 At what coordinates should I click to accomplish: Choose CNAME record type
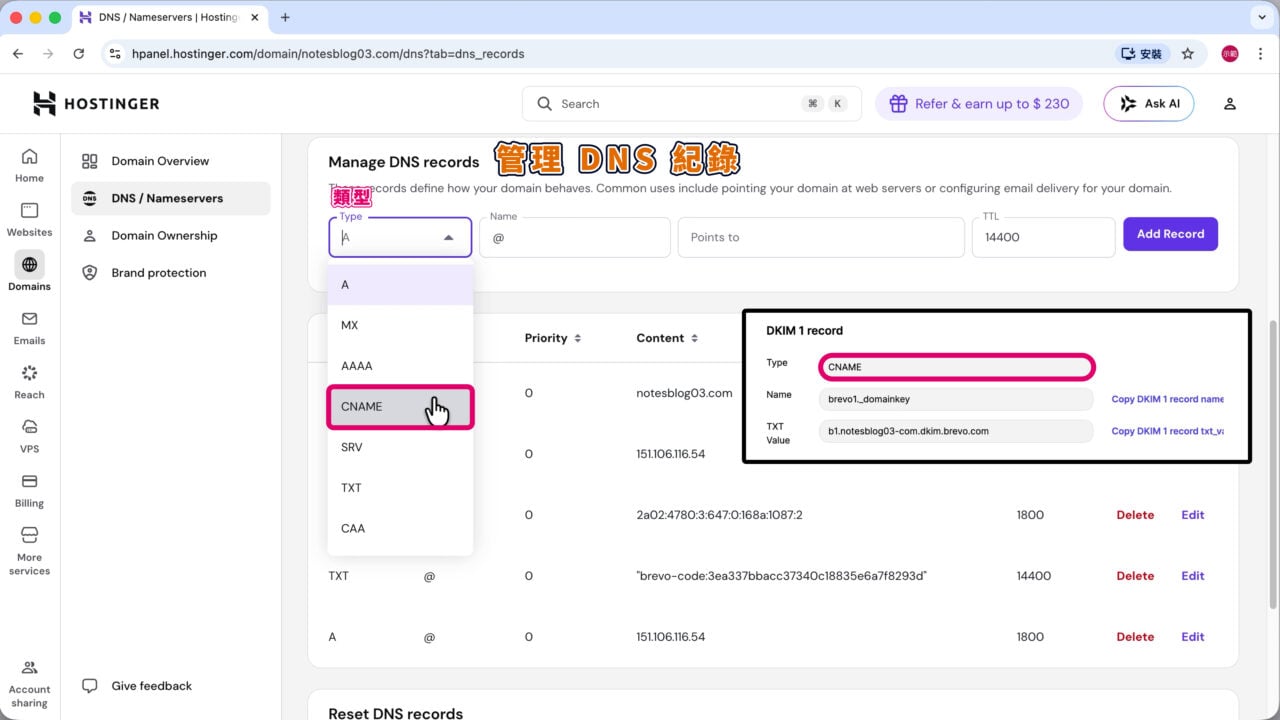[400, 407]
